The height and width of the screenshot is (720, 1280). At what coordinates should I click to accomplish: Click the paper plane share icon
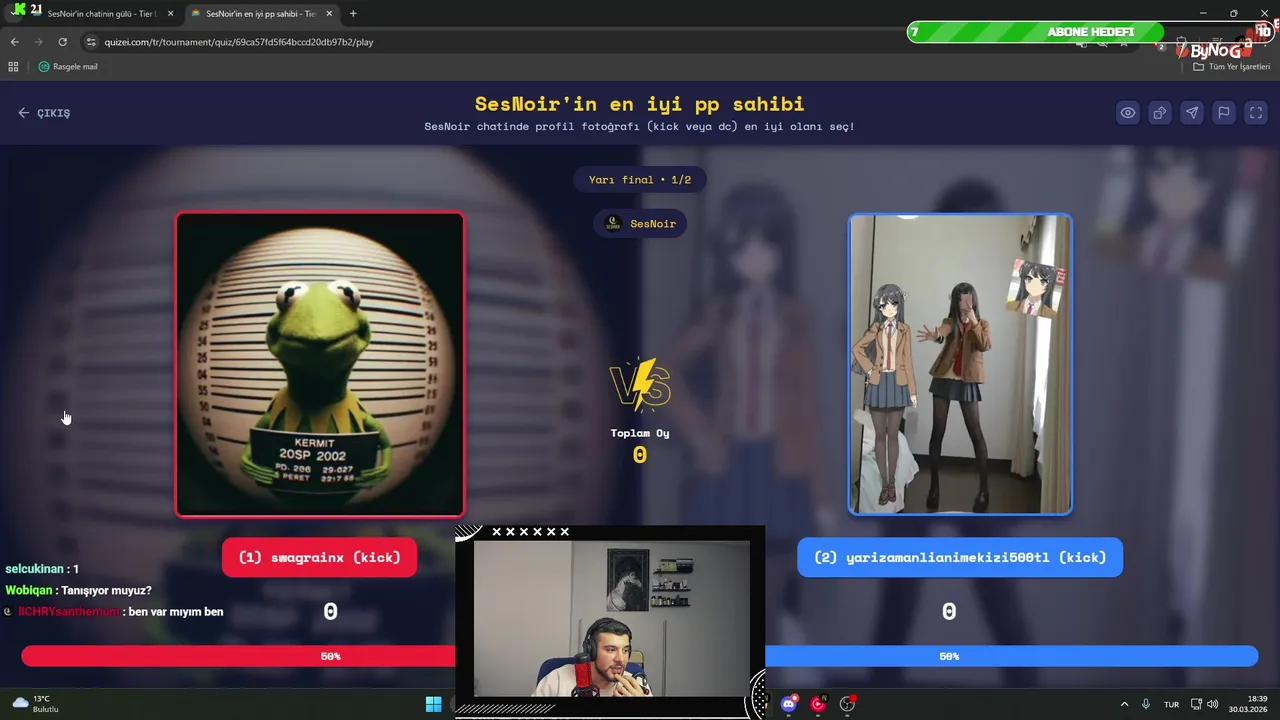tap(1192, 113)
